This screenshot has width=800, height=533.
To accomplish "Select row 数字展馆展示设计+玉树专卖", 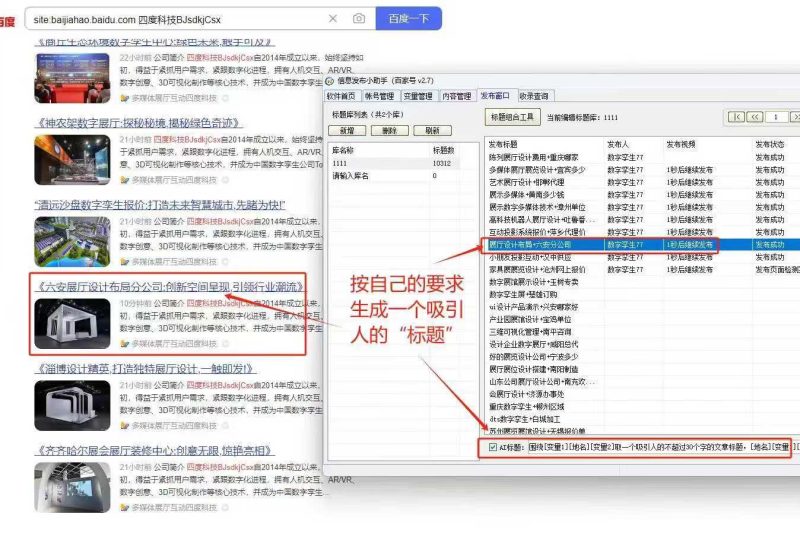I will 643,282.
